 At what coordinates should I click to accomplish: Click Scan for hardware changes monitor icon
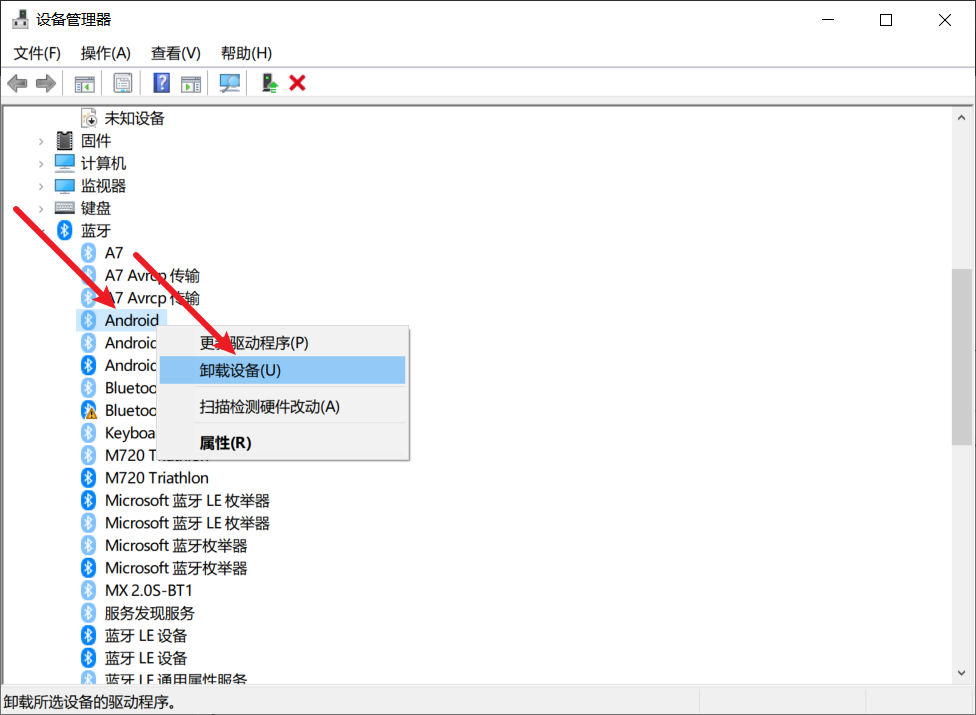point(230,83)
